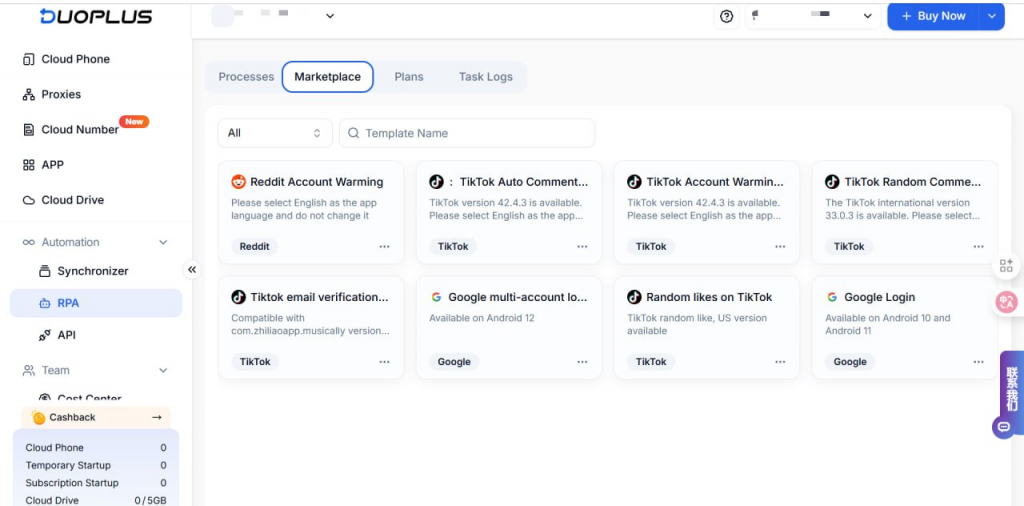Screen dimensions: 1024x506
Task: Open Cloud Drive from sidebar
Action: pos(72,200)
